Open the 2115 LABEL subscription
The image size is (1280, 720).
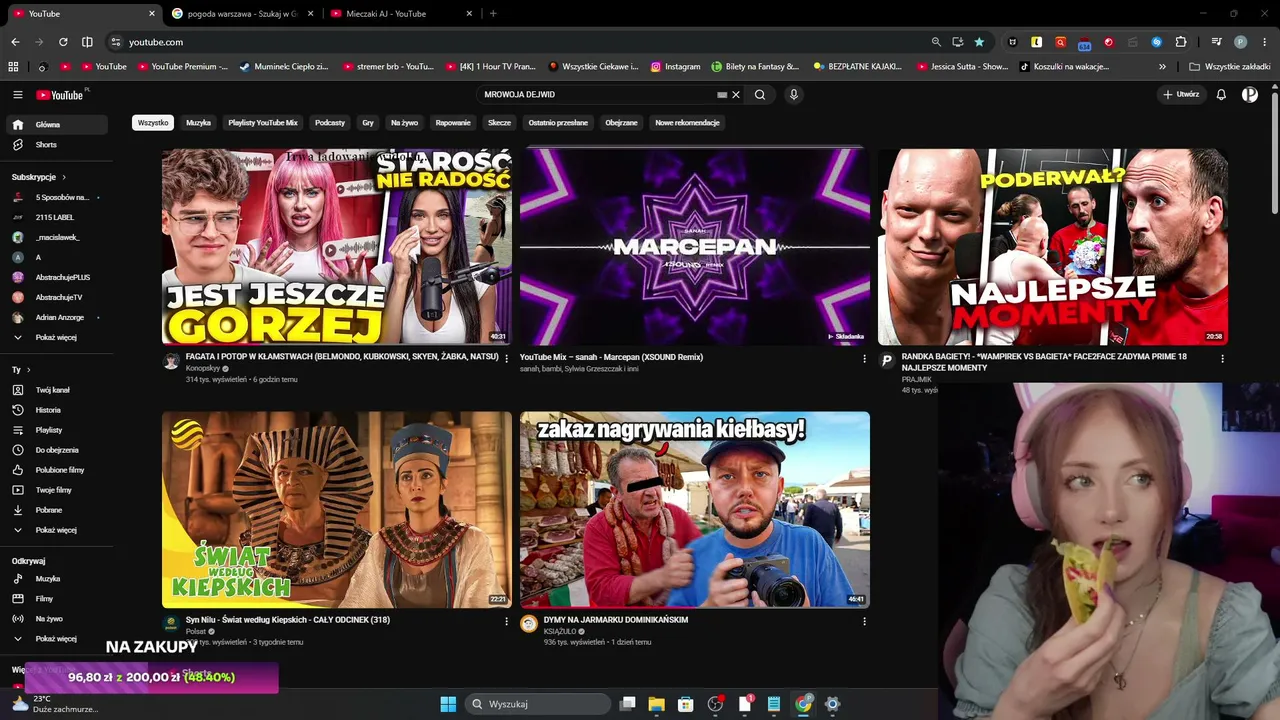[x=59, y=217]
